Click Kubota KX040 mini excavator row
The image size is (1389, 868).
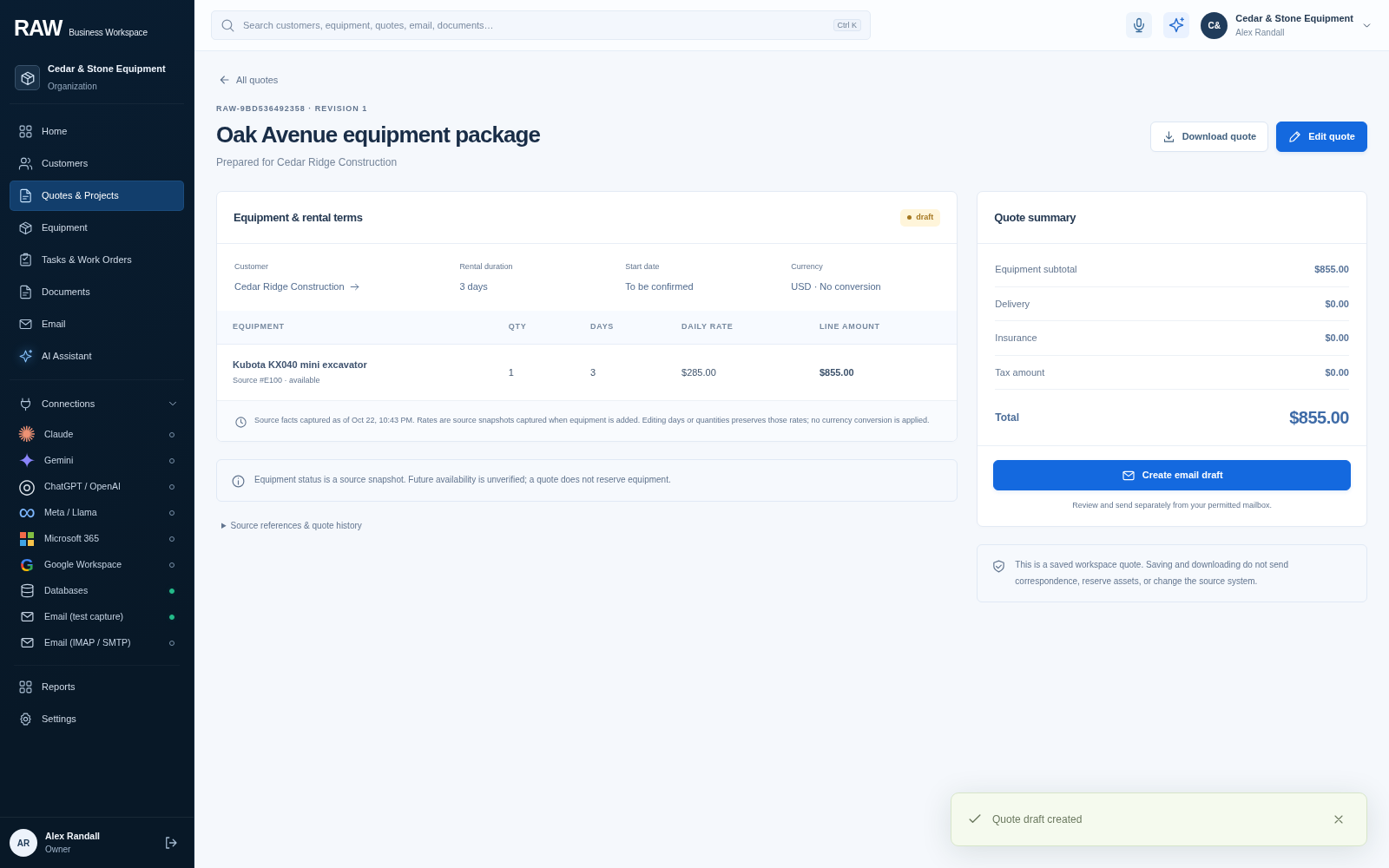587,372
